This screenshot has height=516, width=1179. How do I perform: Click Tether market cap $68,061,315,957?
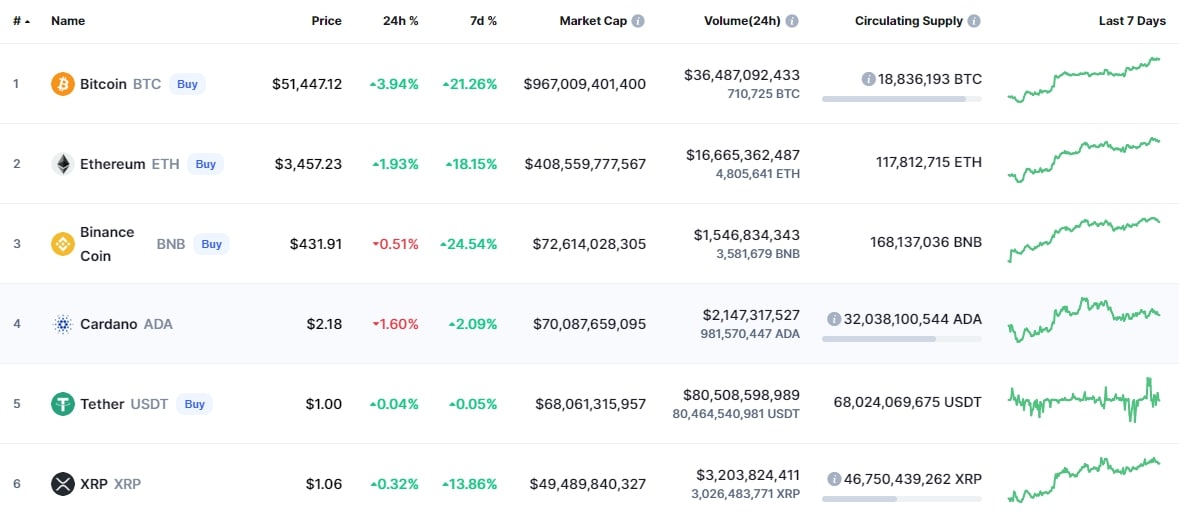click(x=590, y=404)
